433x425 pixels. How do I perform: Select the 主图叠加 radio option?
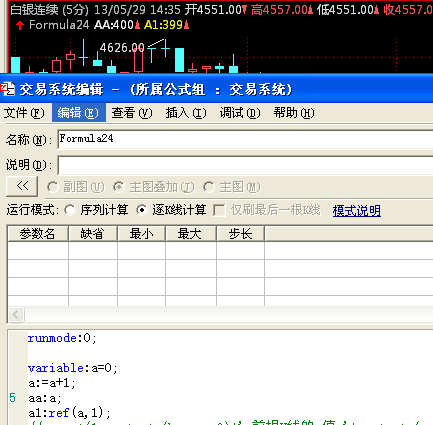click(x=119, y=187)
